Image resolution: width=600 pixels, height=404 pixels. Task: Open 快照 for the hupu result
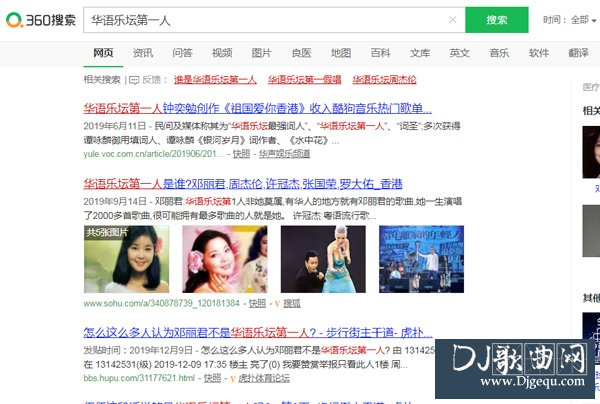click(212, 378)
